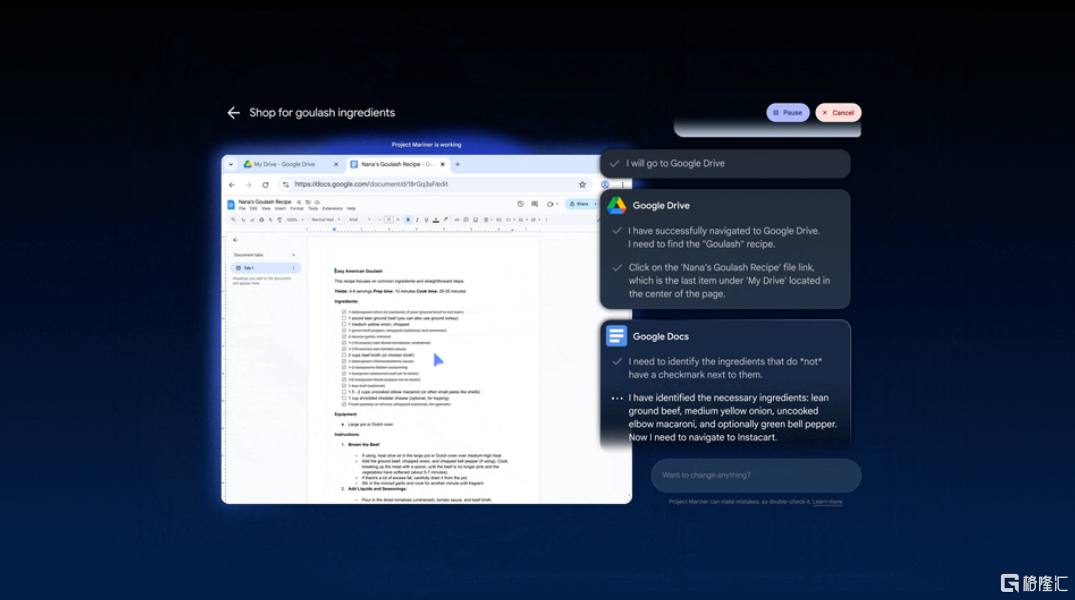
Task: Toggle bold formatting
Action: (x=408, y=220)
